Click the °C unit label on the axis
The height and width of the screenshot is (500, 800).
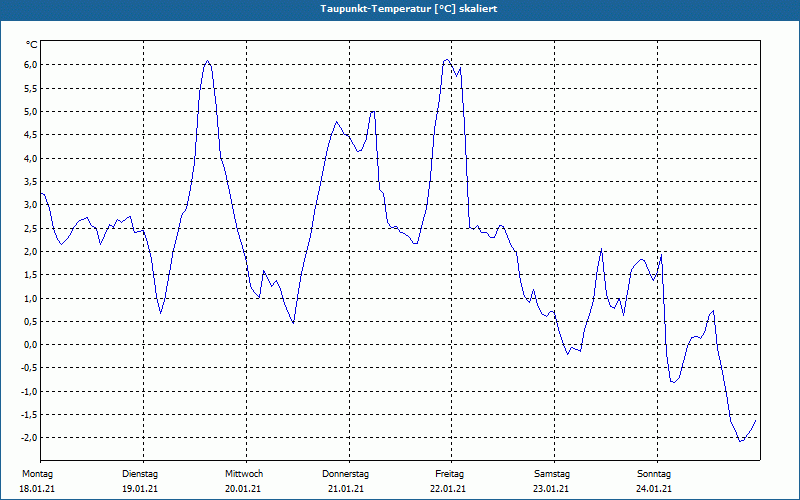32,45
